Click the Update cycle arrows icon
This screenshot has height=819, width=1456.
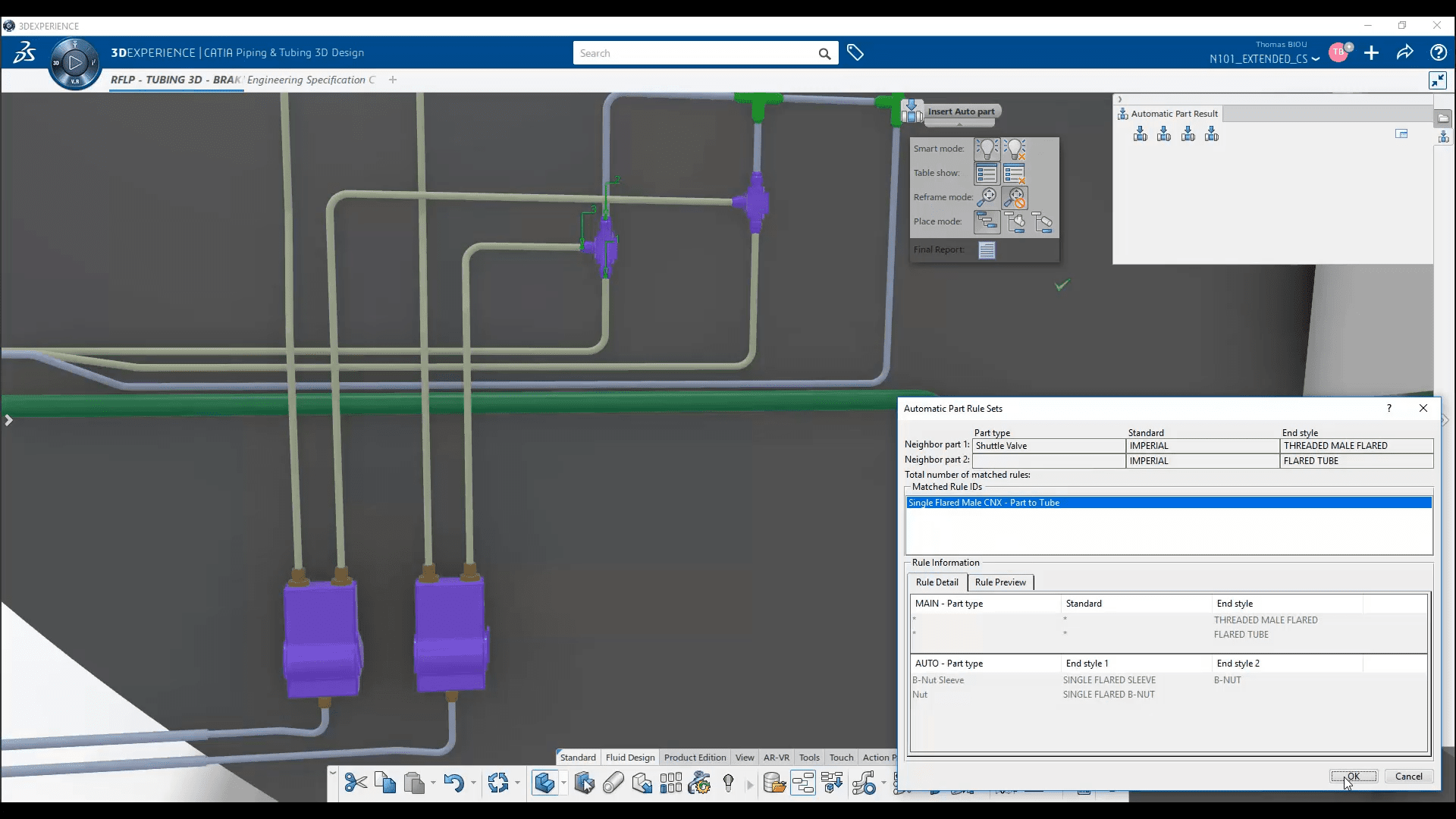(x=498, y=783)
